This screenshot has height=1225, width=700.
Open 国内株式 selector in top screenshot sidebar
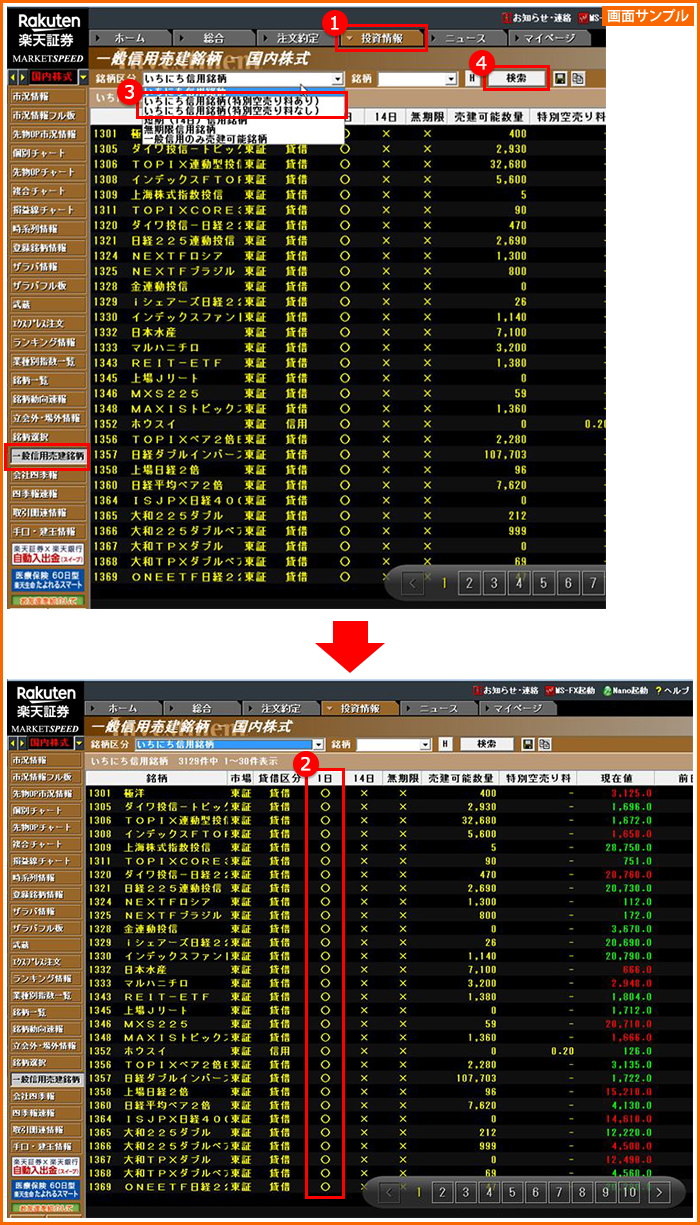[x=83, y=76]
